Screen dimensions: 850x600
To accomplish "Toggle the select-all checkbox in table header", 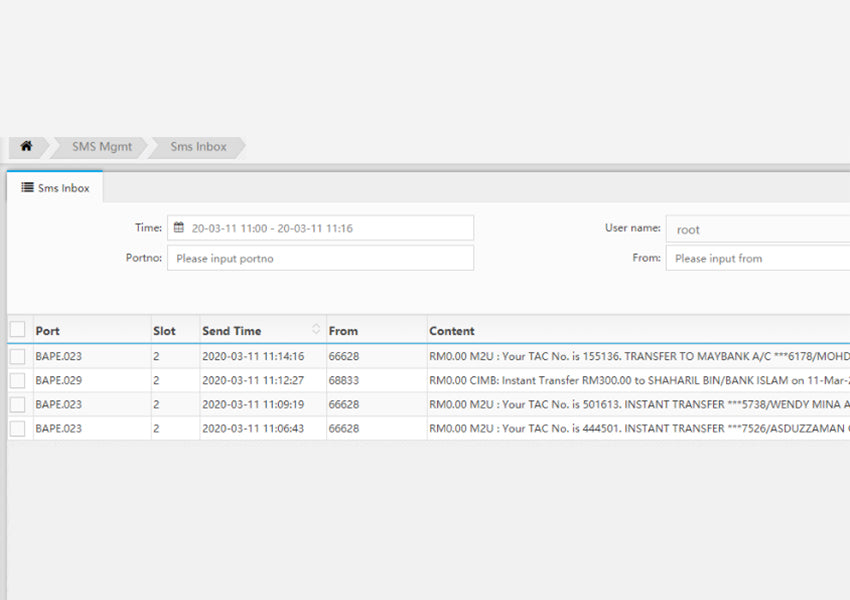I will 17,330.
